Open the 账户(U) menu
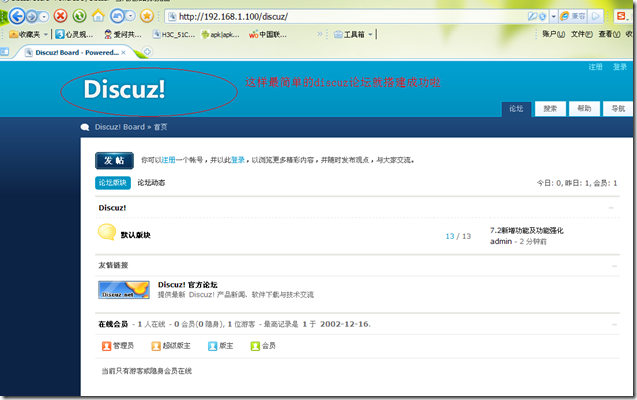This screenshot has height=400, width=637. click(553, 34)
